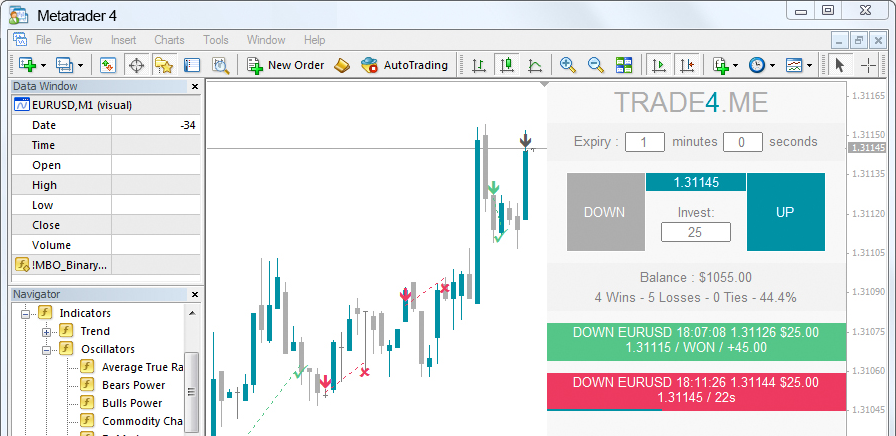The height and width of the screenshot is (436, 896).
Task: Toggle the Terminal window icon
Action: [192, 65]
